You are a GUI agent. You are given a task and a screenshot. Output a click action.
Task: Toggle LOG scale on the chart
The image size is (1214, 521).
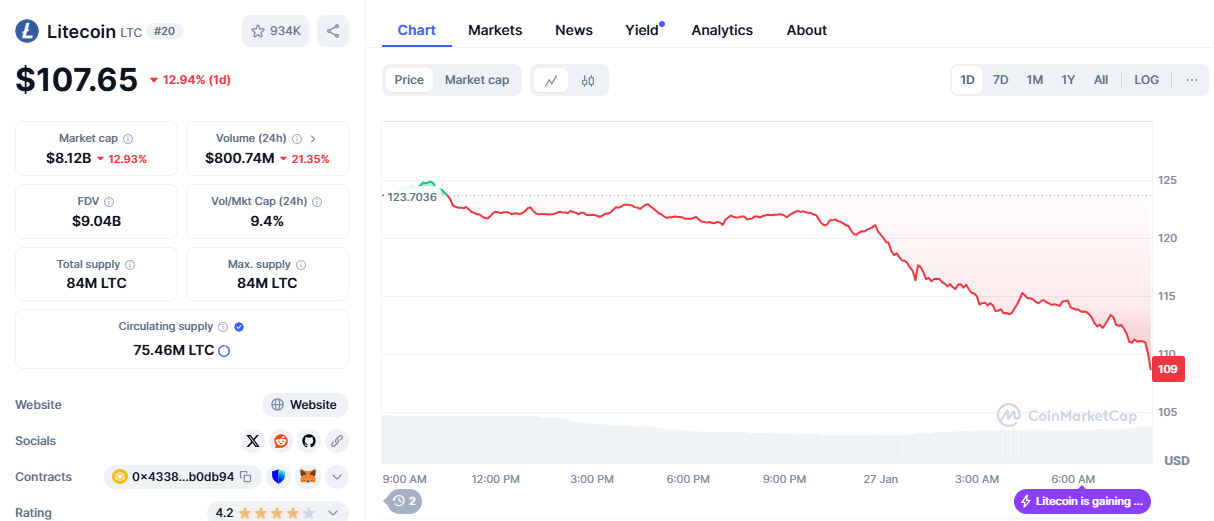tap(1146, 80)
